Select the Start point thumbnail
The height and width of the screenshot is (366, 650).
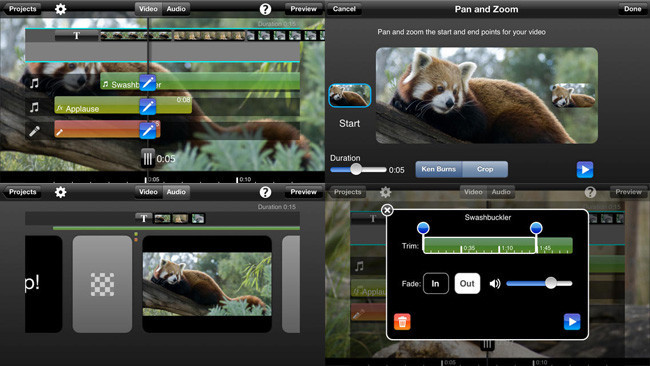click(349, 95)
